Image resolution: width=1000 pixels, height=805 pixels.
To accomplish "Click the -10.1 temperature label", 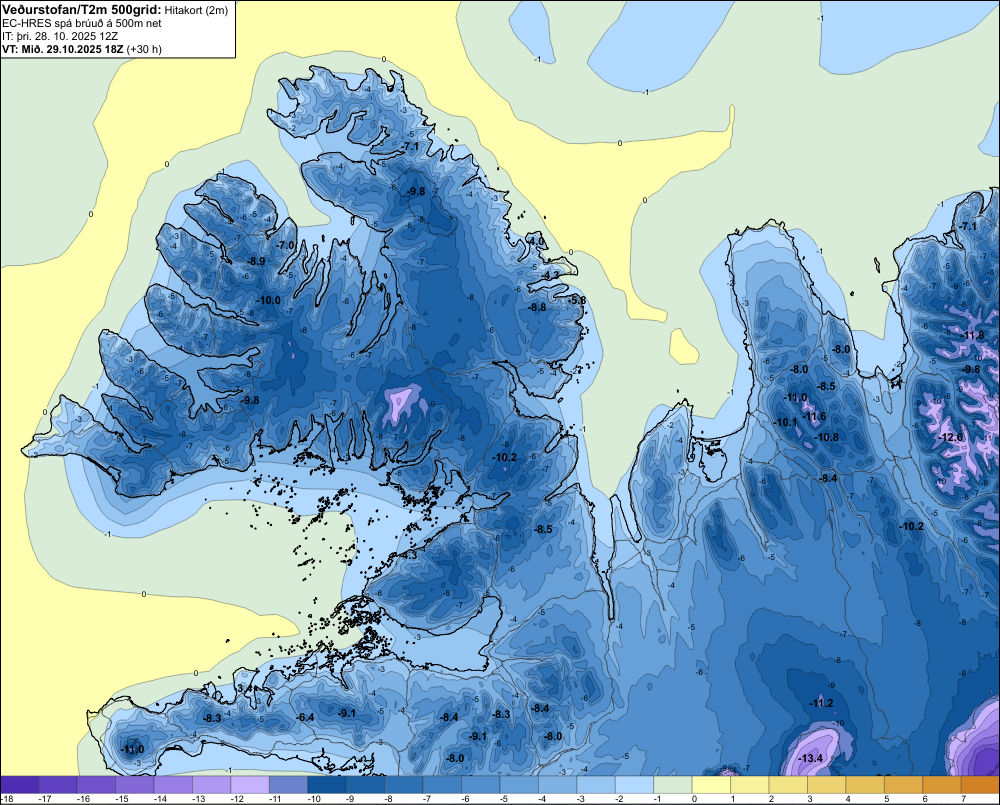I will [x=785, y=422].
